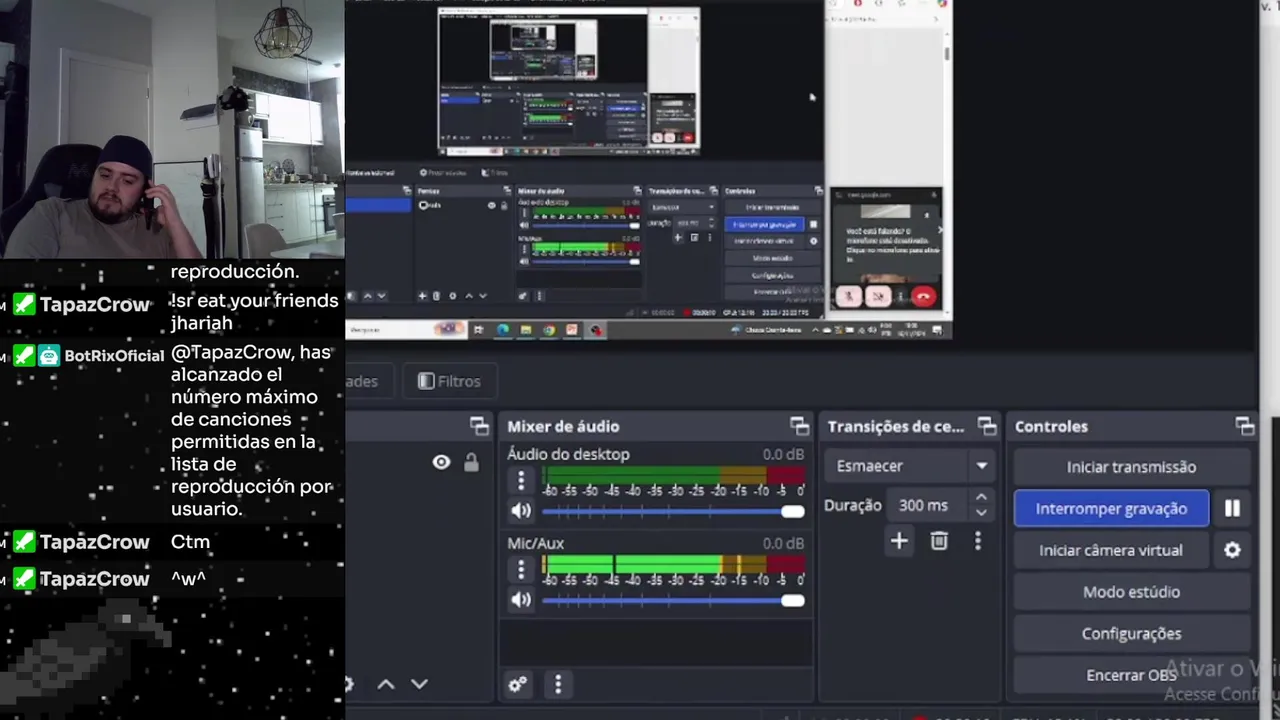
Task: Add a scene transition with plus
Action: coord(899,541)
